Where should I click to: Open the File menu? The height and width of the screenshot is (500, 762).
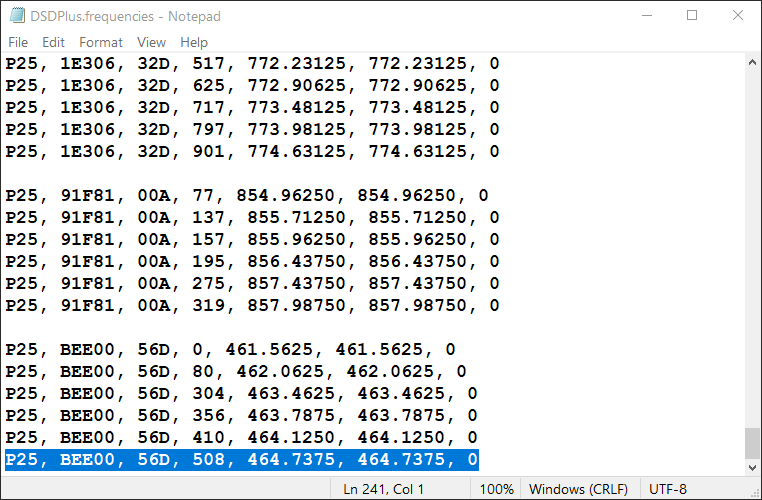(18, 42)
